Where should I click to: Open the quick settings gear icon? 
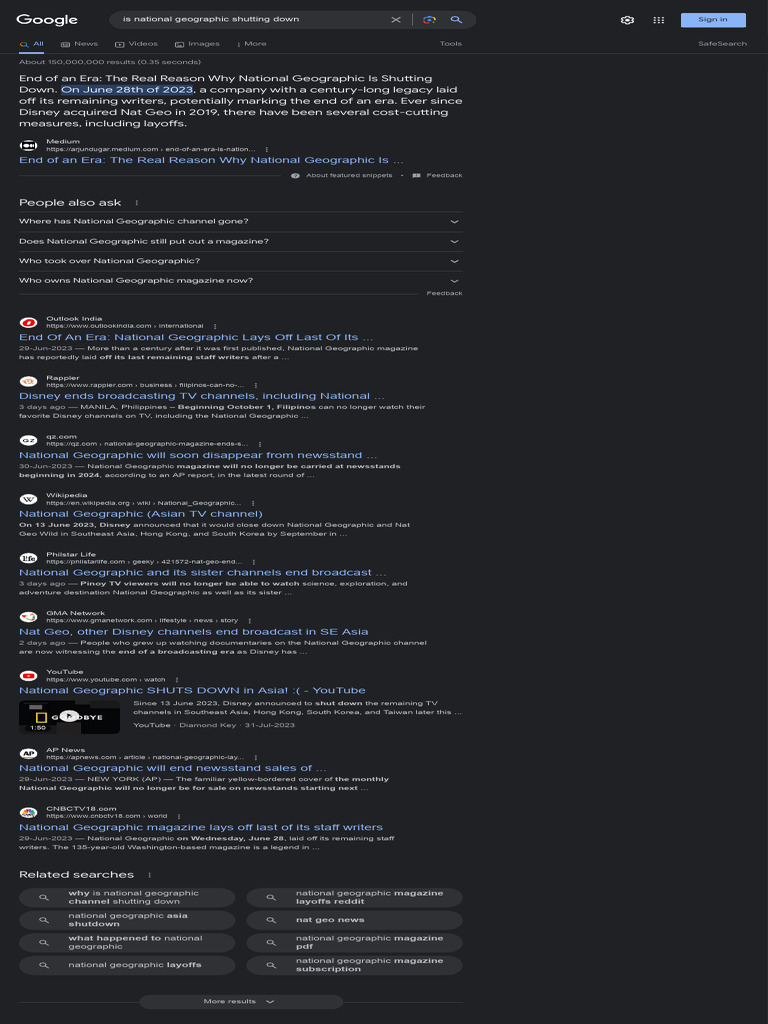[628, 20]
